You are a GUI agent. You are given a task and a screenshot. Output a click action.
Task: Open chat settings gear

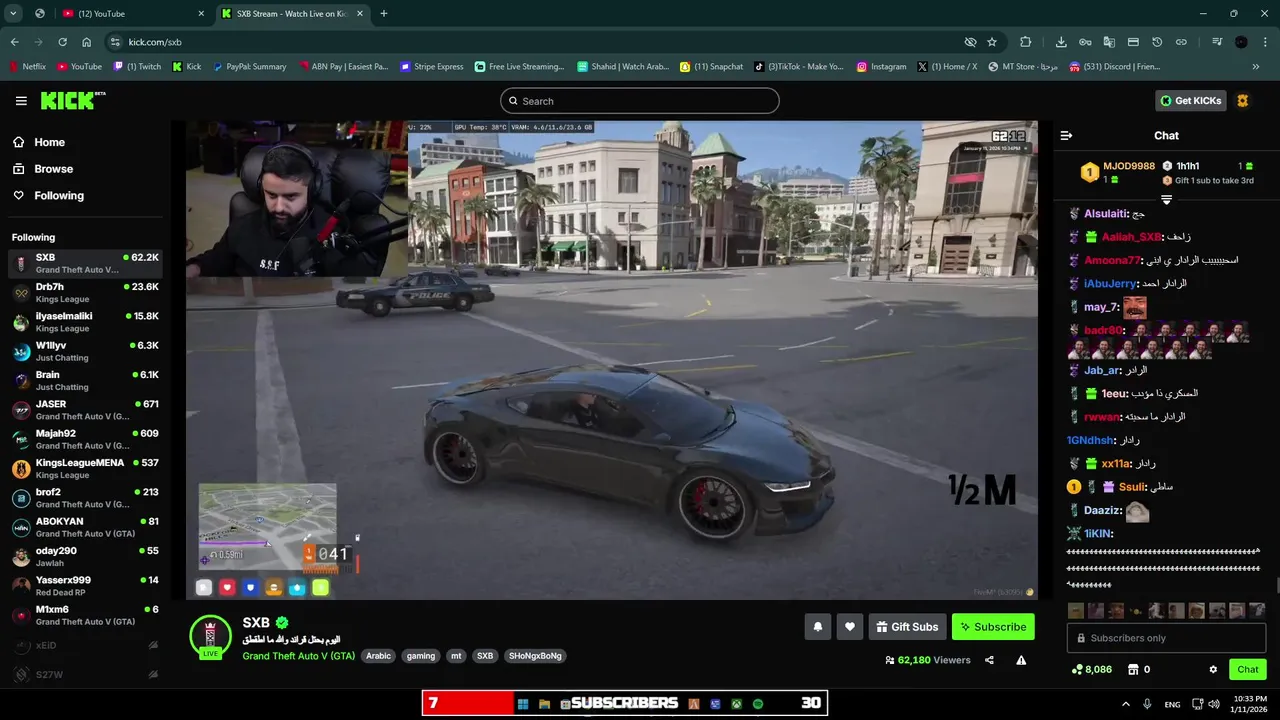(x=1213, y=670)
